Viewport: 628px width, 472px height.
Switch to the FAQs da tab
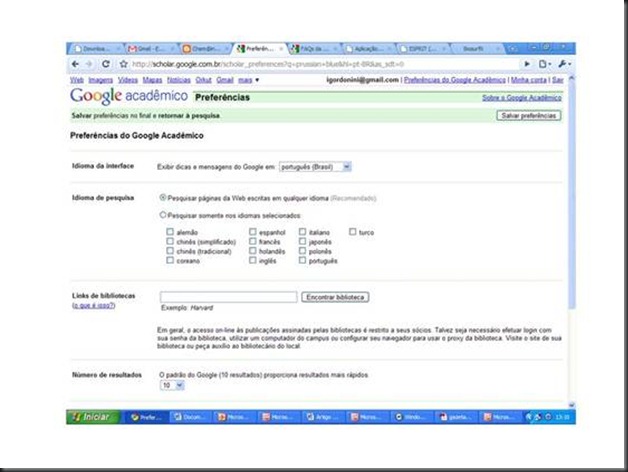coord(314,49)
